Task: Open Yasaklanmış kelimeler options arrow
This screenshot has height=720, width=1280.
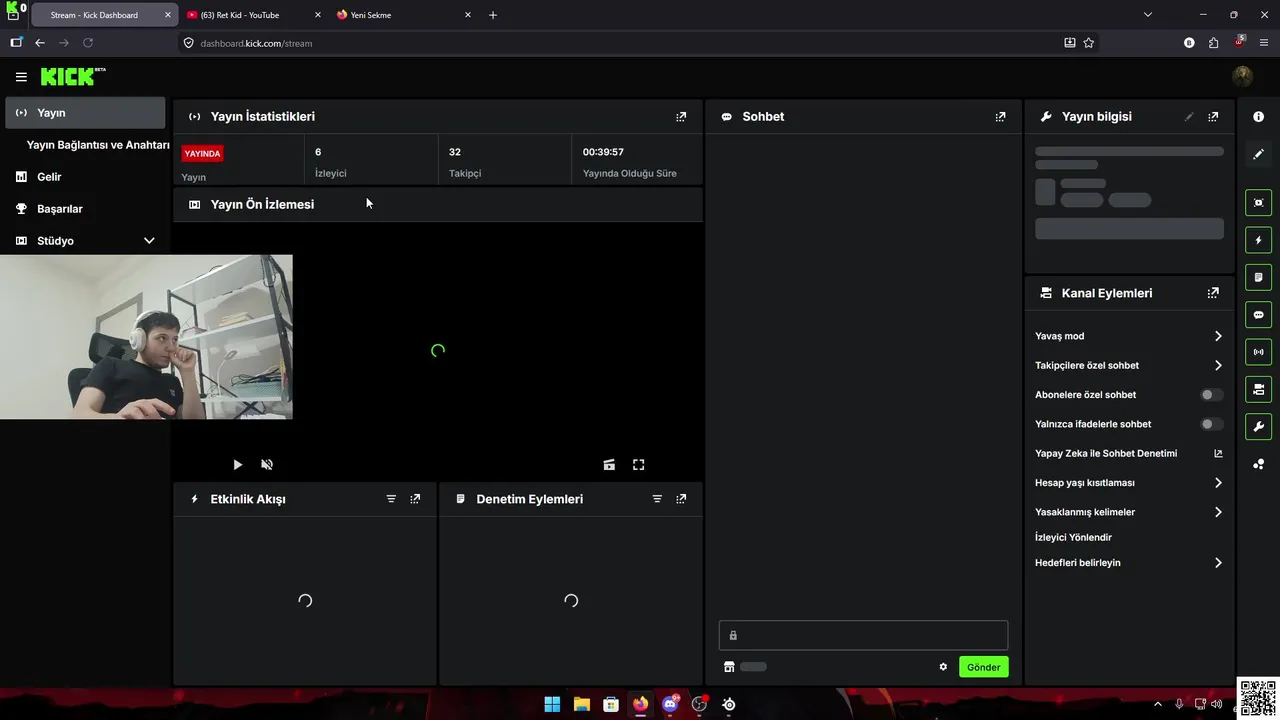Action: click(1218, 512)
